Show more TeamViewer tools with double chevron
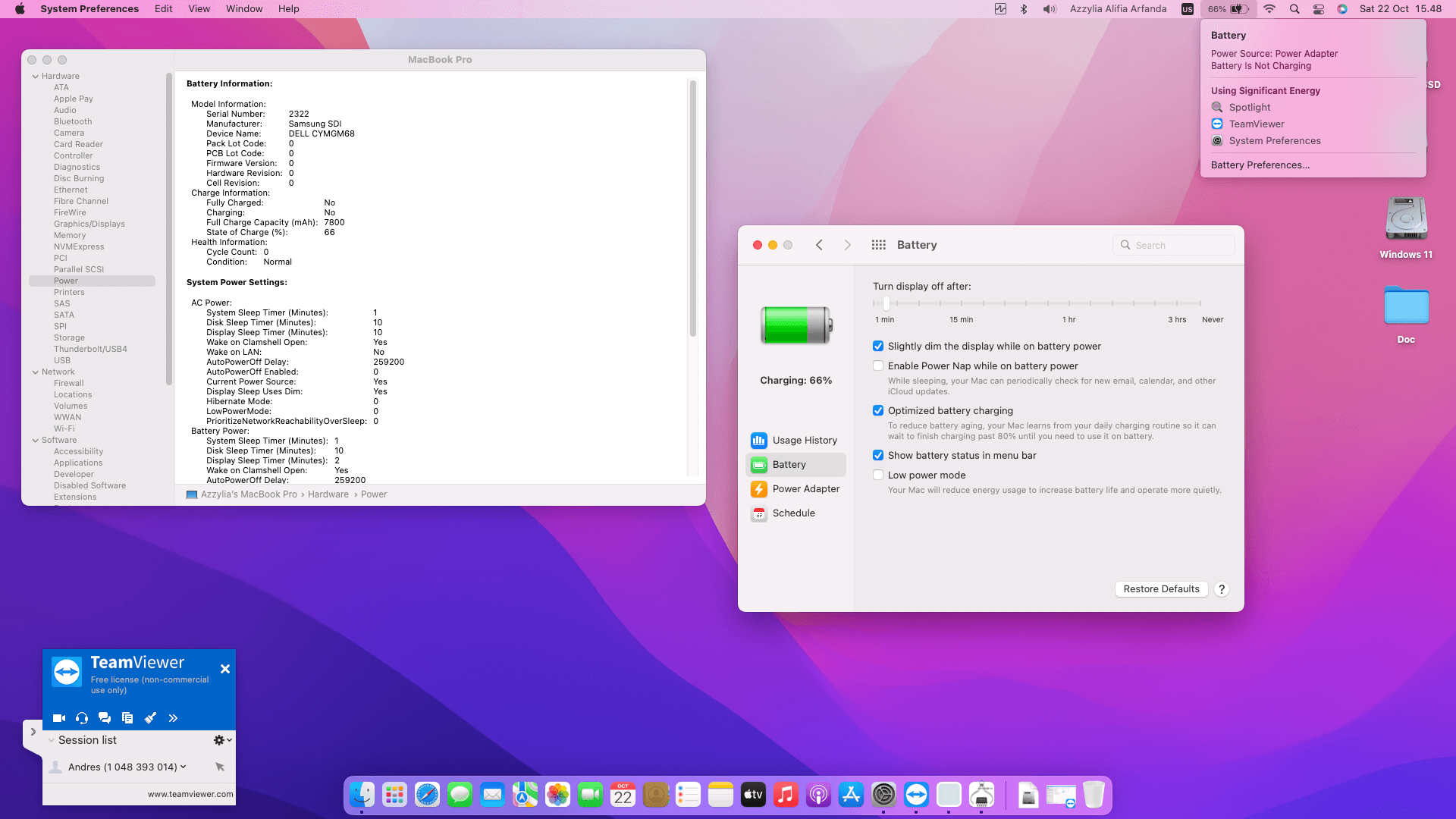The image size is (1456, 819). click(x=173, y=718)
